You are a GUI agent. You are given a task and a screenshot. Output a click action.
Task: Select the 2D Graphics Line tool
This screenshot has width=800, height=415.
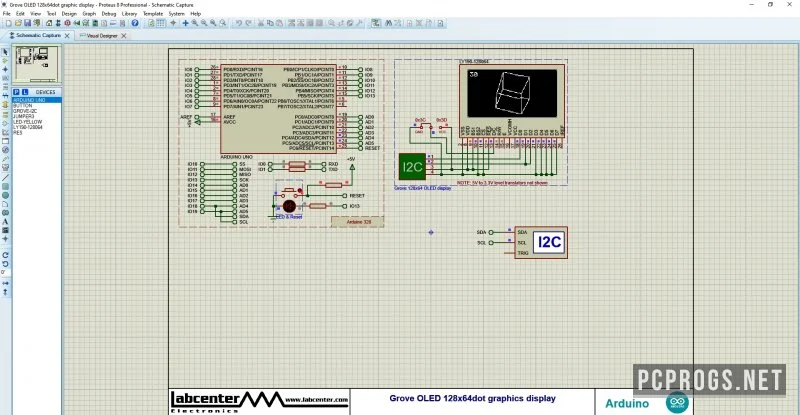[x=5, y=177]
